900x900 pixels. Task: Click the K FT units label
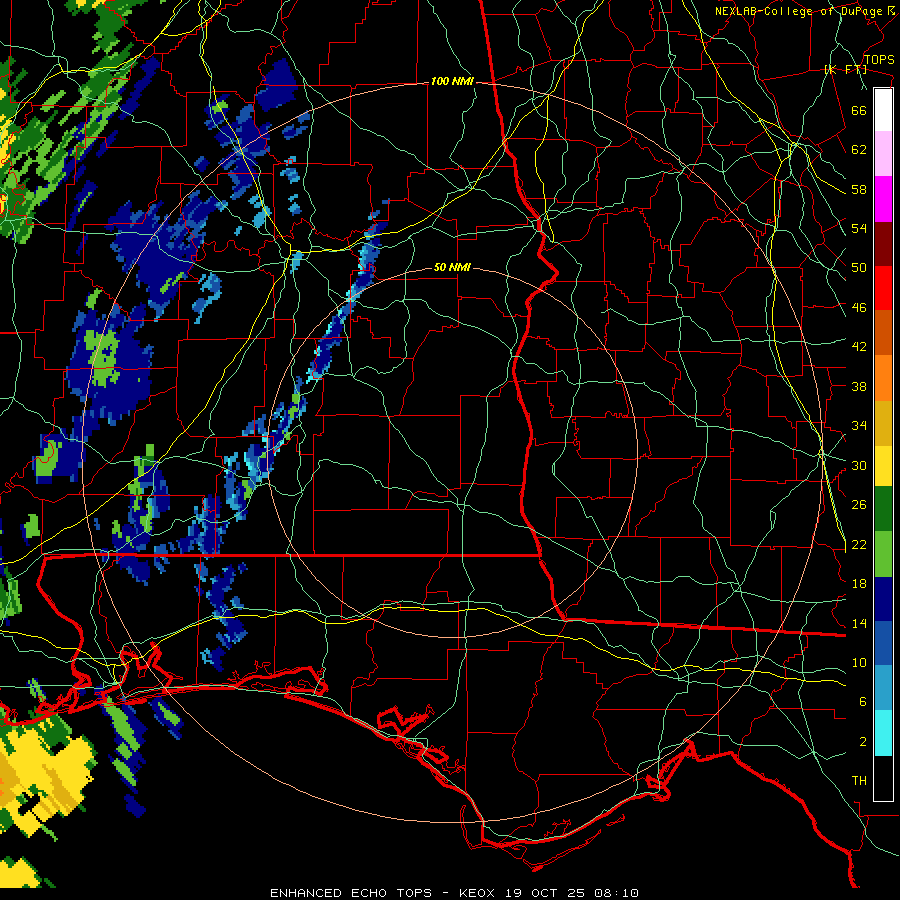pos(845,69)
